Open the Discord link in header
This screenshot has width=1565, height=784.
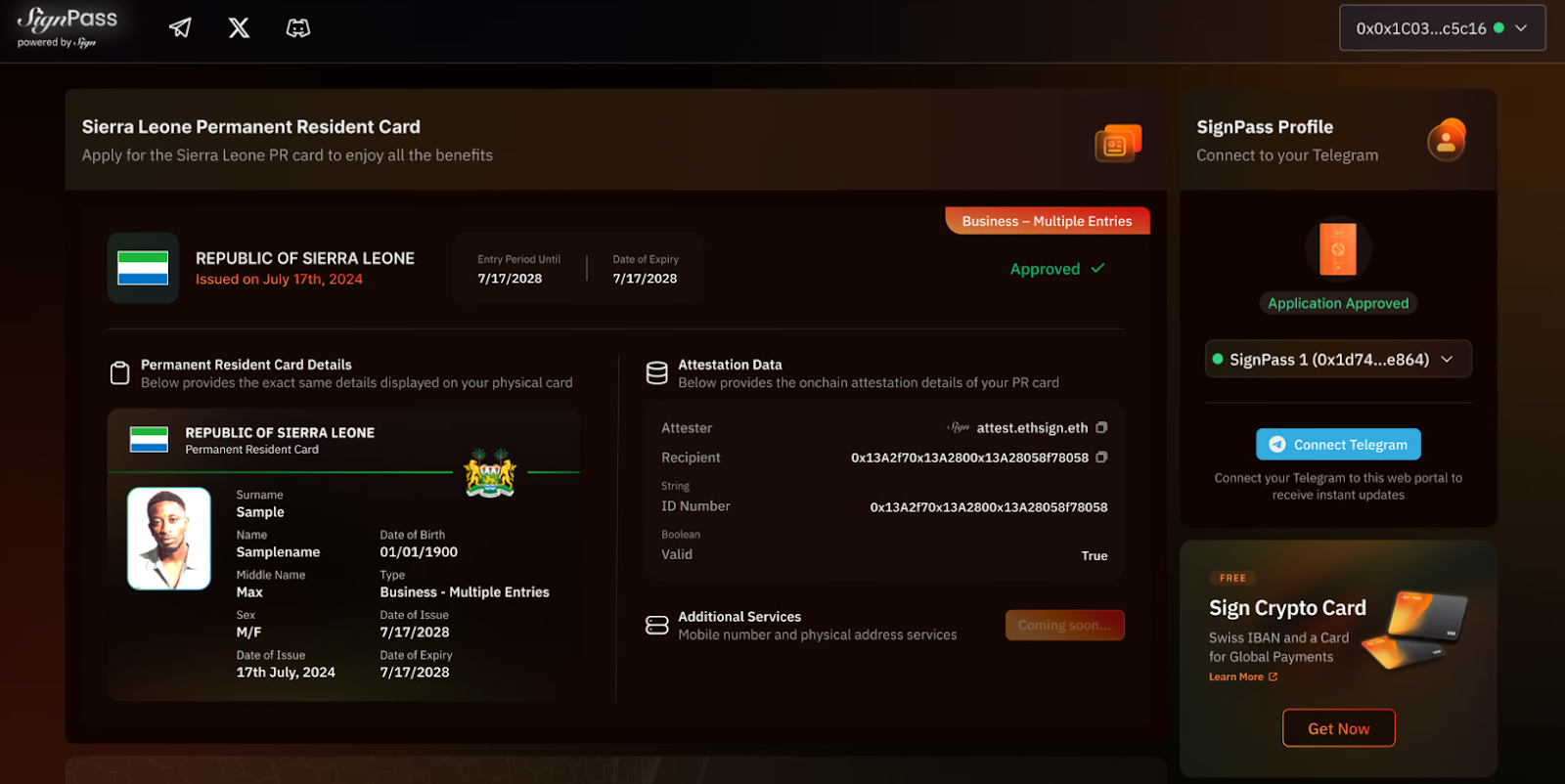coord(298,28)
